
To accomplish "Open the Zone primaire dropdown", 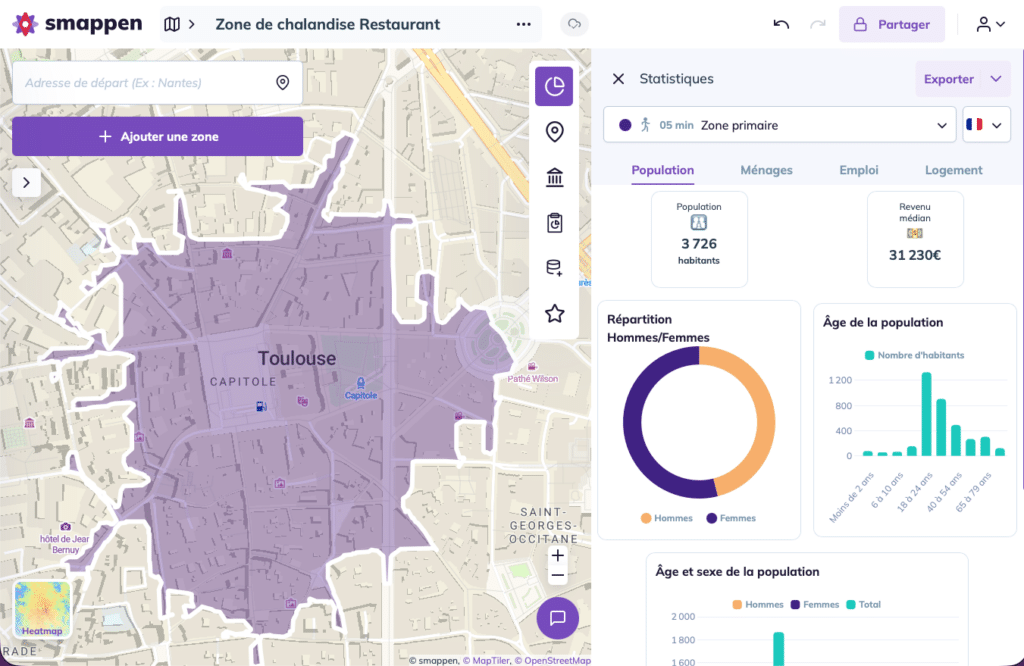I will (x=780, y=125).
